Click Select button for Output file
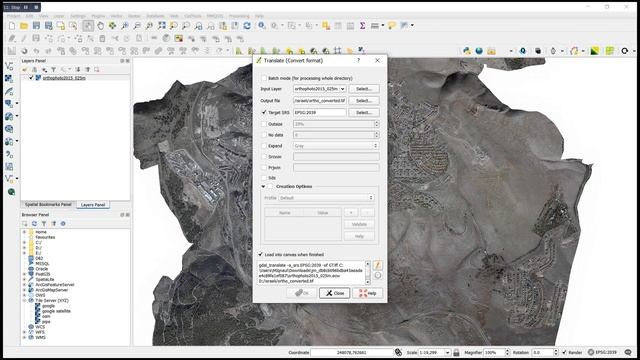This screenshot has height=360, width=640. (x=364, y=100)
